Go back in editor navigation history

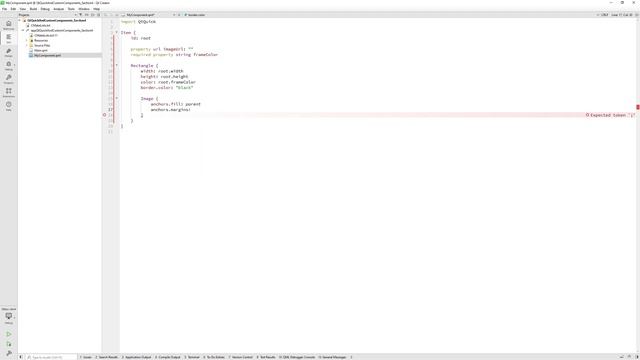[105, 15]
